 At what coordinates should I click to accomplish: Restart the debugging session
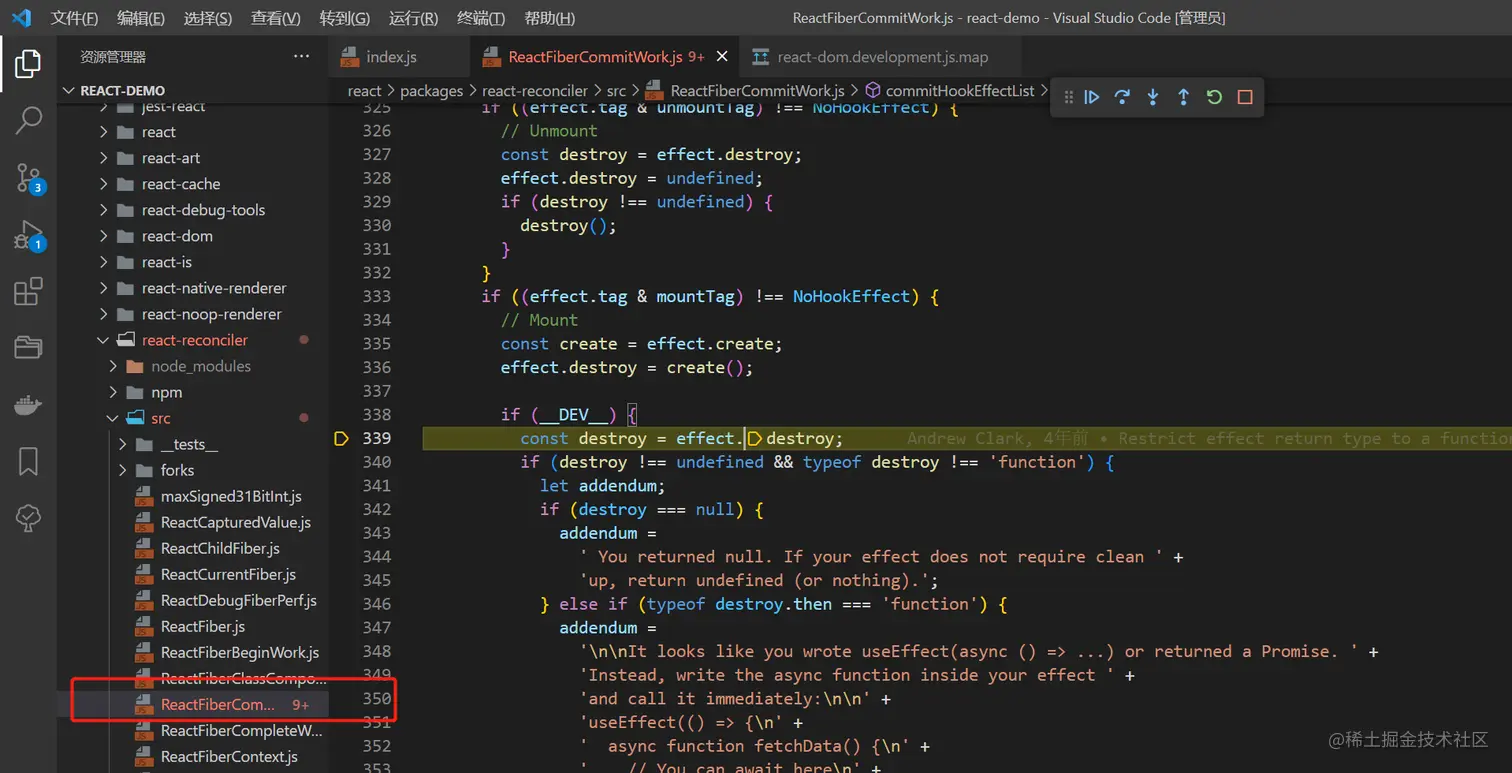(1214, 97)
